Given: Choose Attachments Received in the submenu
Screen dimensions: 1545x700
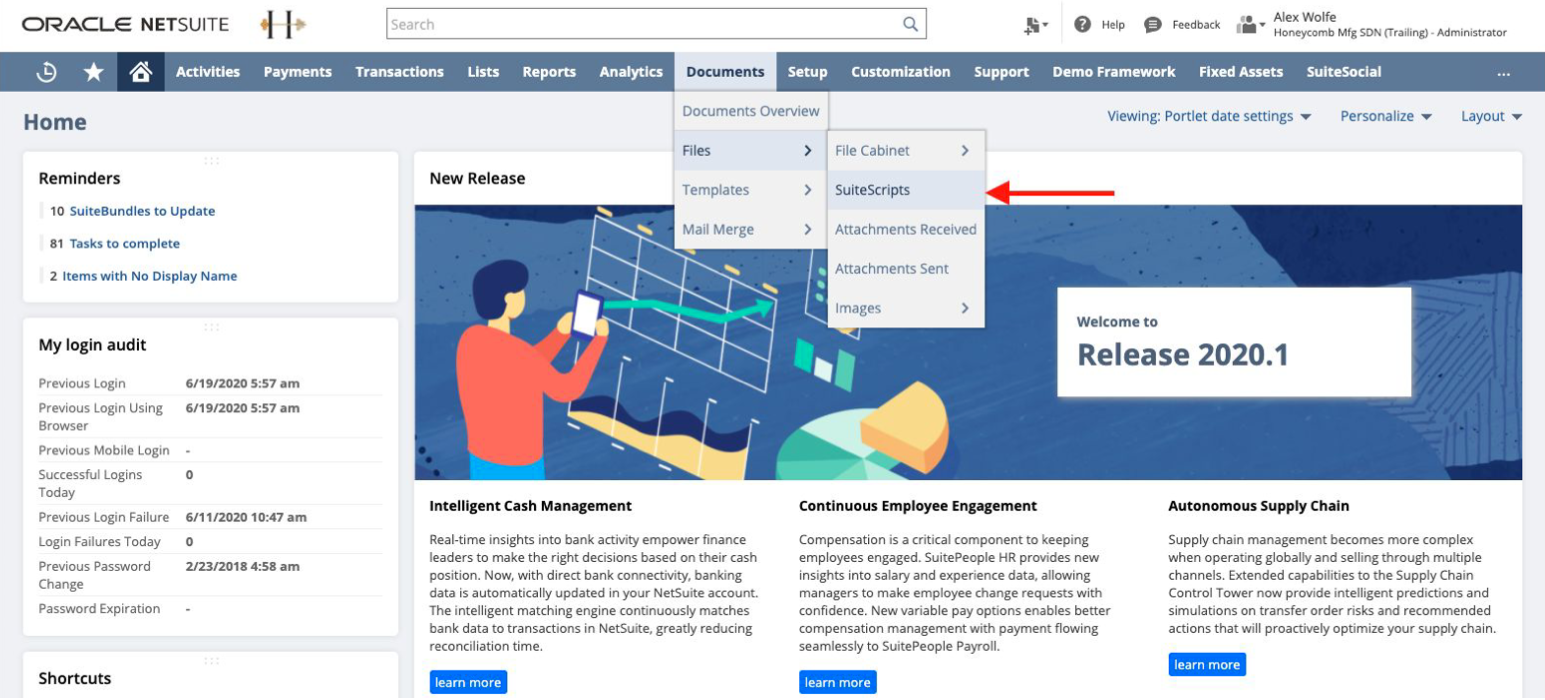Looking at the screenshot, I should click(x=906, y=229).
